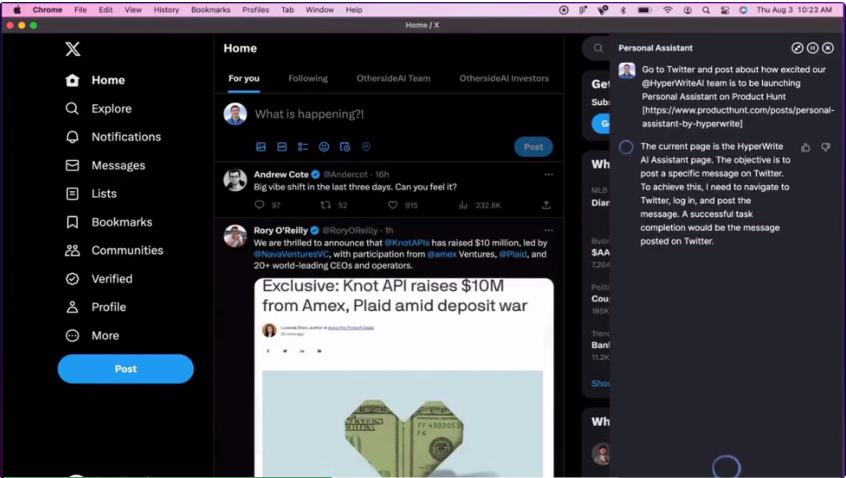Switch to the For you tab
846x478 pixels.
click(244, 79)
